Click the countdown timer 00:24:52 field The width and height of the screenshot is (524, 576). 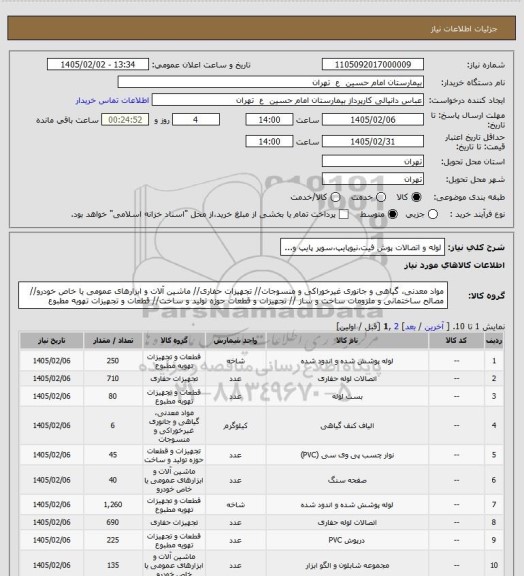(x=125, y=120)
